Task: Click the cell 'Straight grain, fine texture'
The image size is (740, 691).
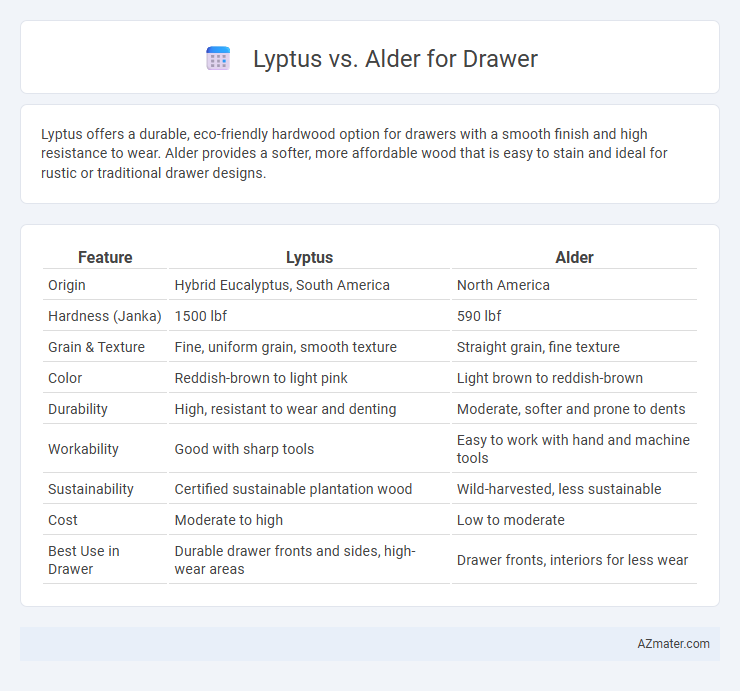Action: point(538,347)
